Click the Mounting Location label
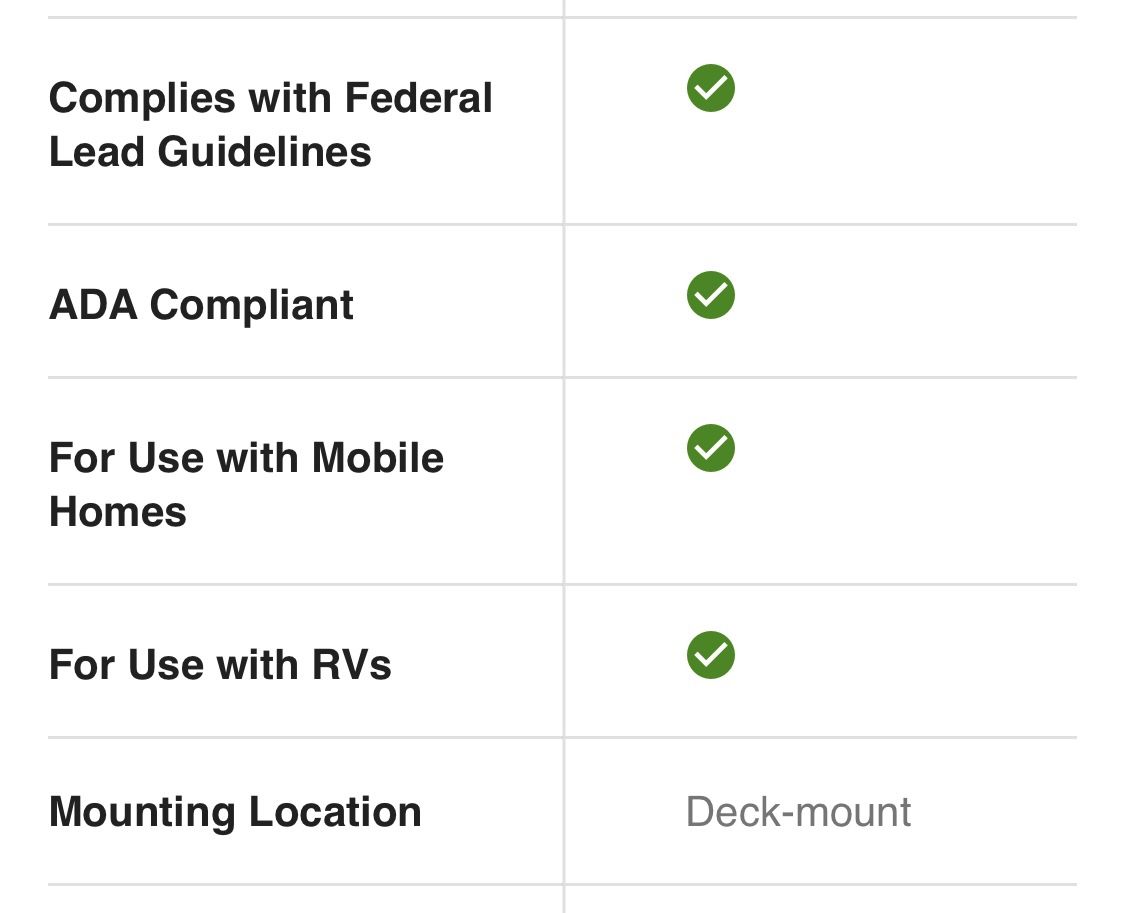The height and width of the screenshot is (913, 1125). [235, 813]
